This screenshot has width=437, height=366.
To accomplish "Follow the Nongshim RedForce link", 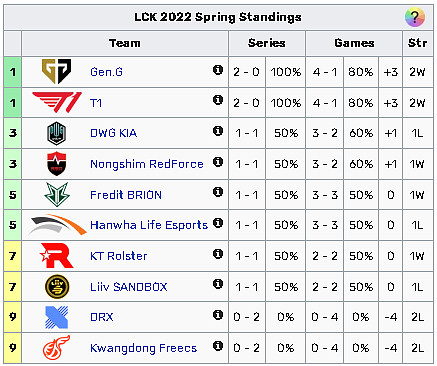I will coord(147,164).
